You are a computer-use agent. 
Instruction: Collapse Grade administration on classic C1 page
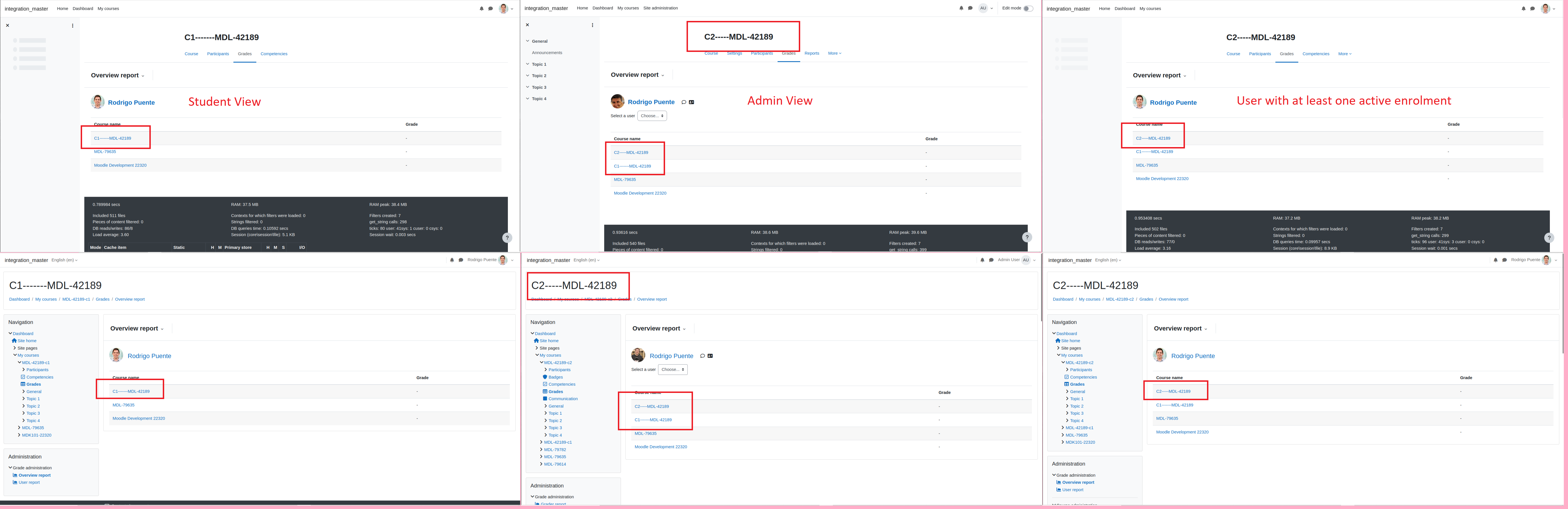[10, 468]
